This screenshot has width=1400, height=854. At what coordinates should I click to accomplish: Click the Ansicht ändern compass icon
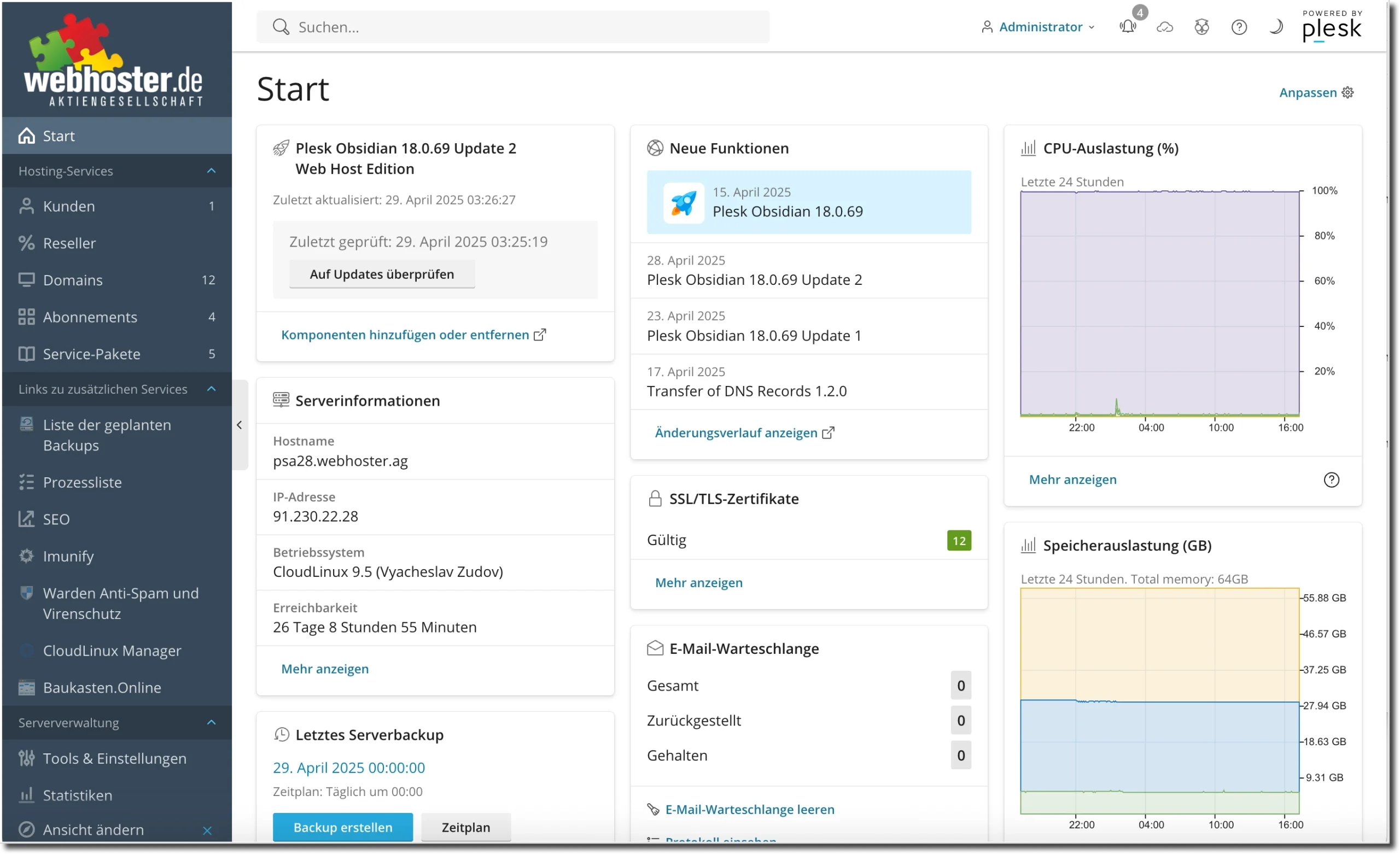tap(26, 829)
